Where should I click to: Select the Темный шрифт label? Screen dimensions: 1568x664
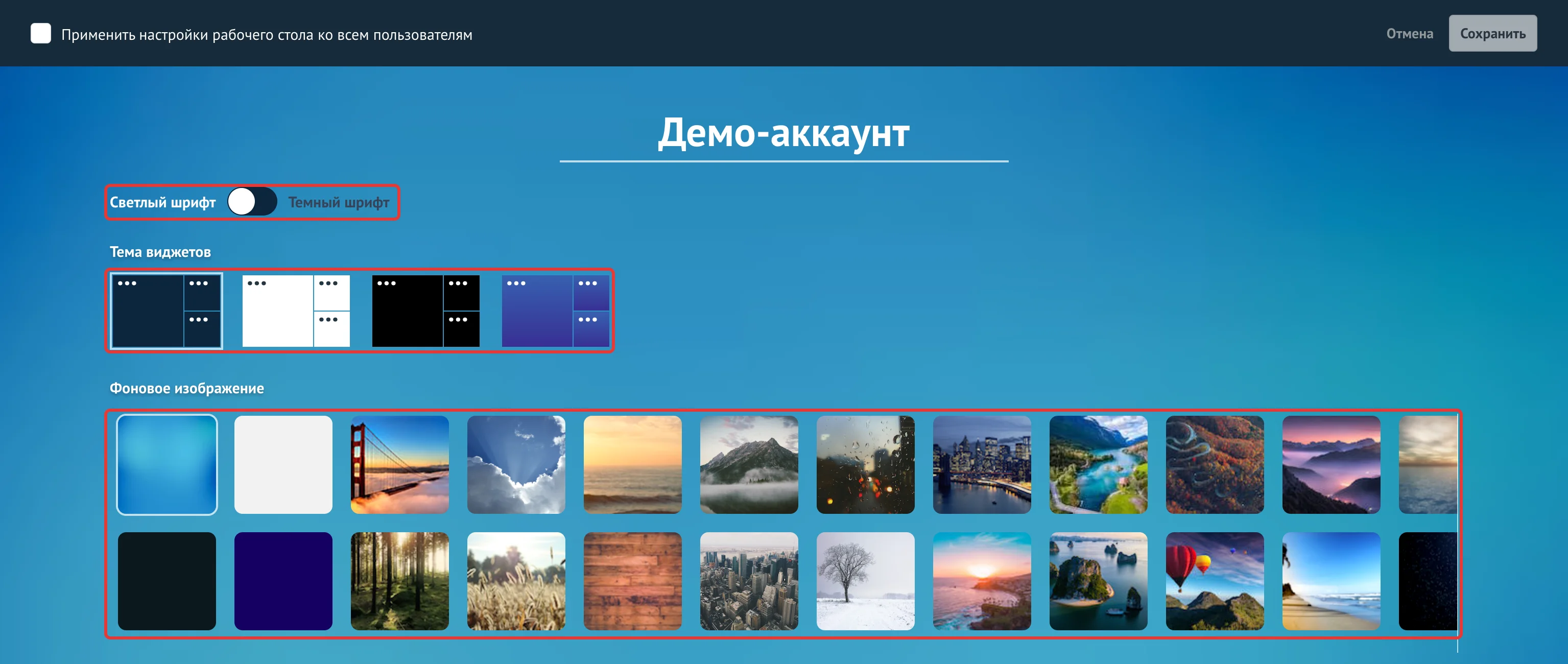click(x=339, y=202)
